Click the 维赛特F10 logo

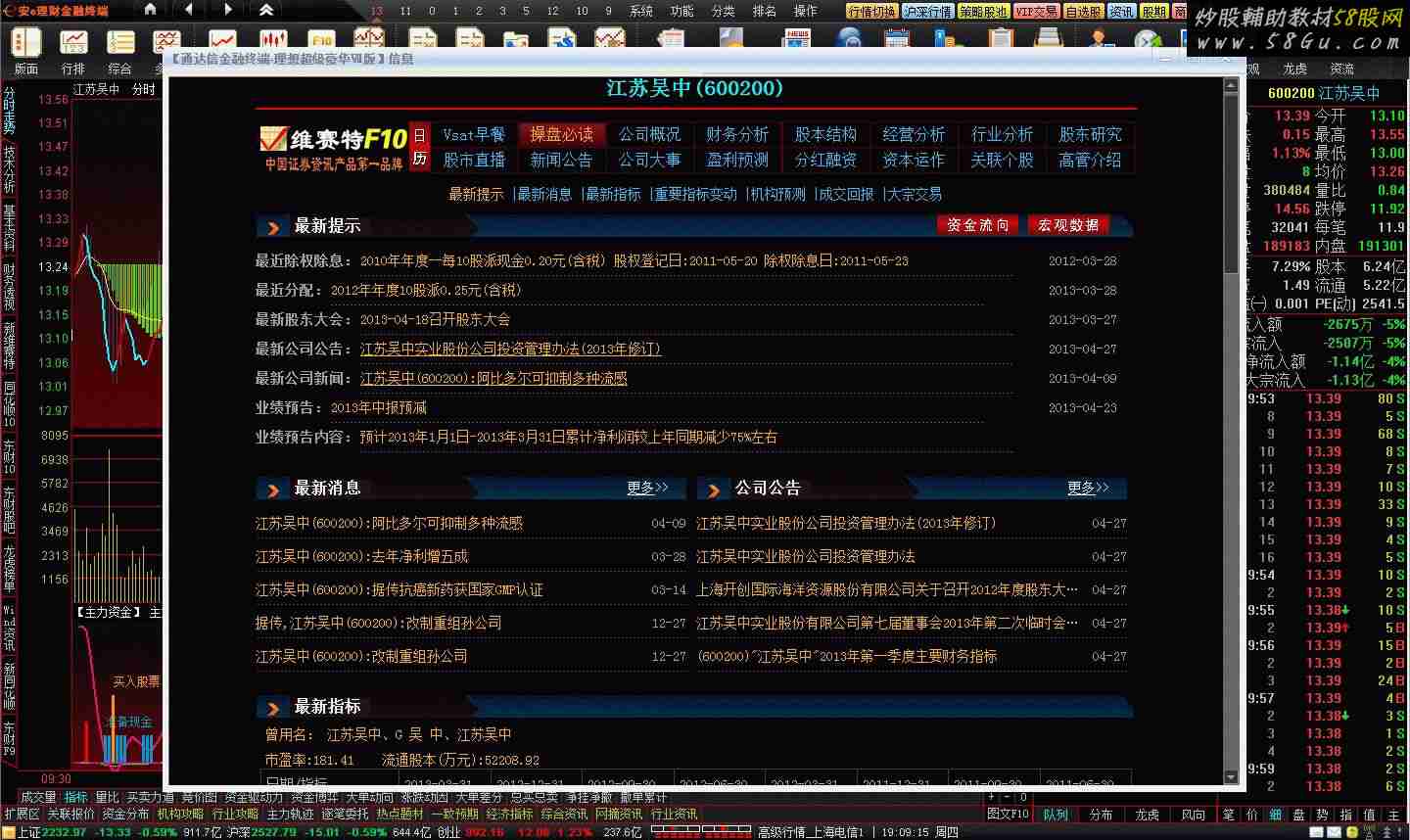click(333, 147)
